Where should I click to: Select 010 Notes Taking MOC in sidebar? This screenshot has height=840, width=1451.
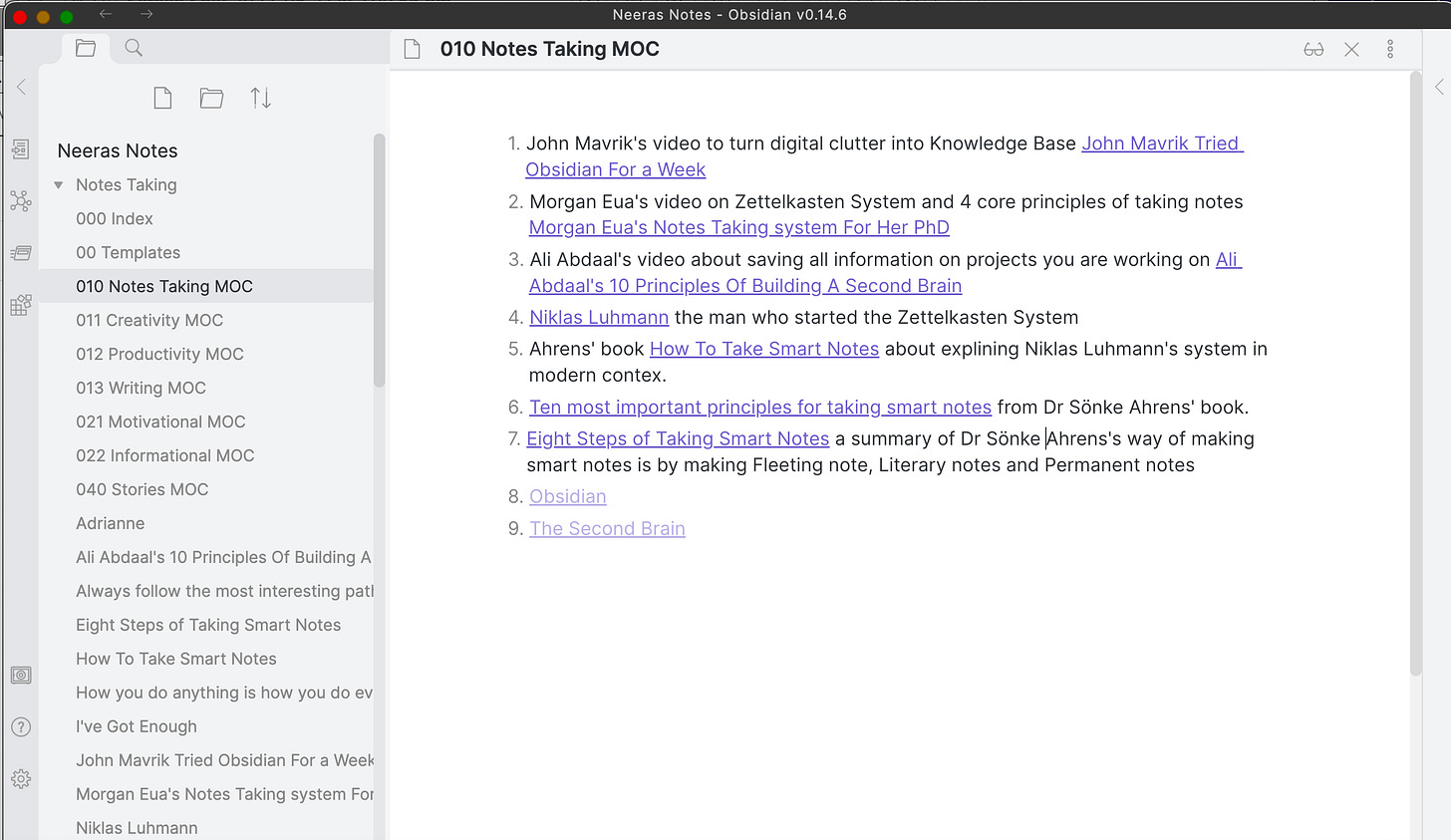(206, 286)
